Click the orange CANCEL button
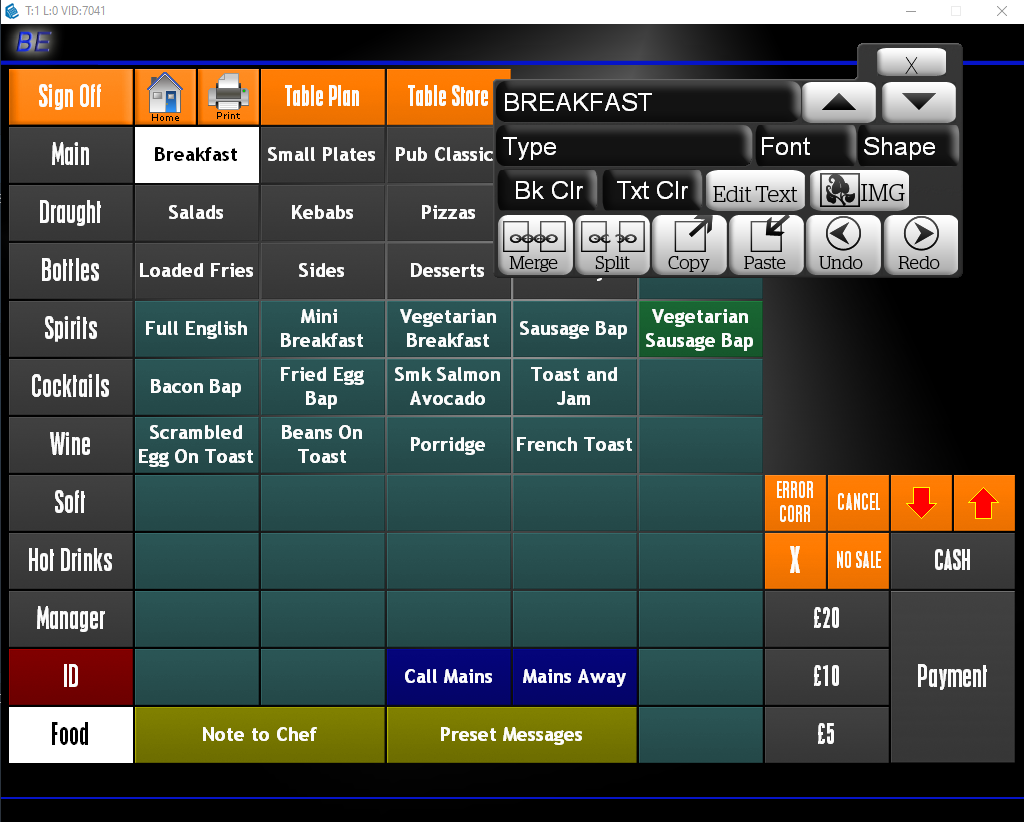 coord(858,503)
